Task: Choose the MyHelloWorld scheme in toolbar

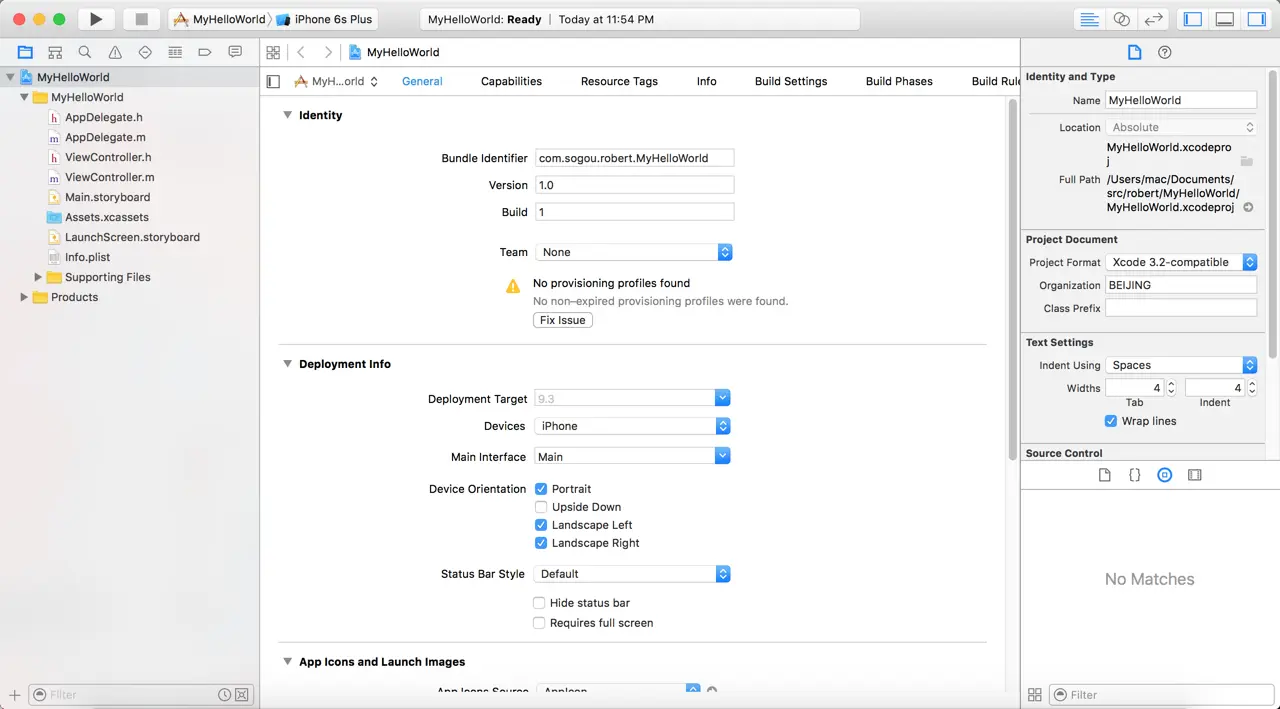Action: tap(220, 19)
